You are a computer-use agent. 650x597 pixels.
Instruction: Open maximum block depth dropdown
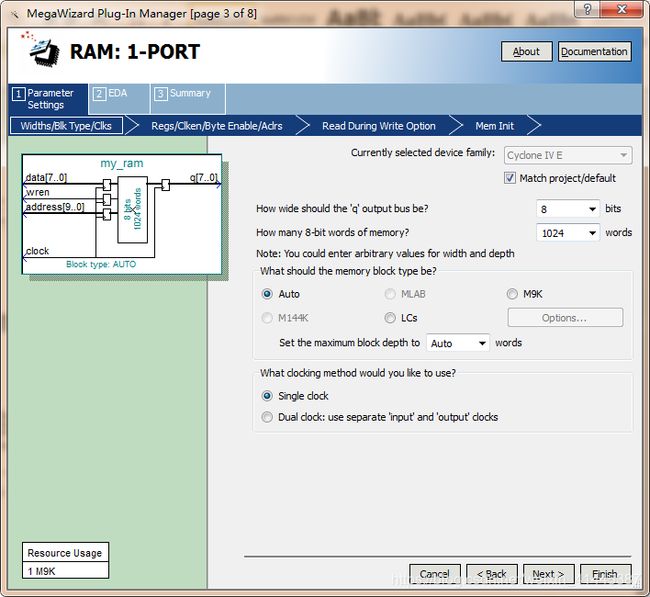click(x=458, y=343)
